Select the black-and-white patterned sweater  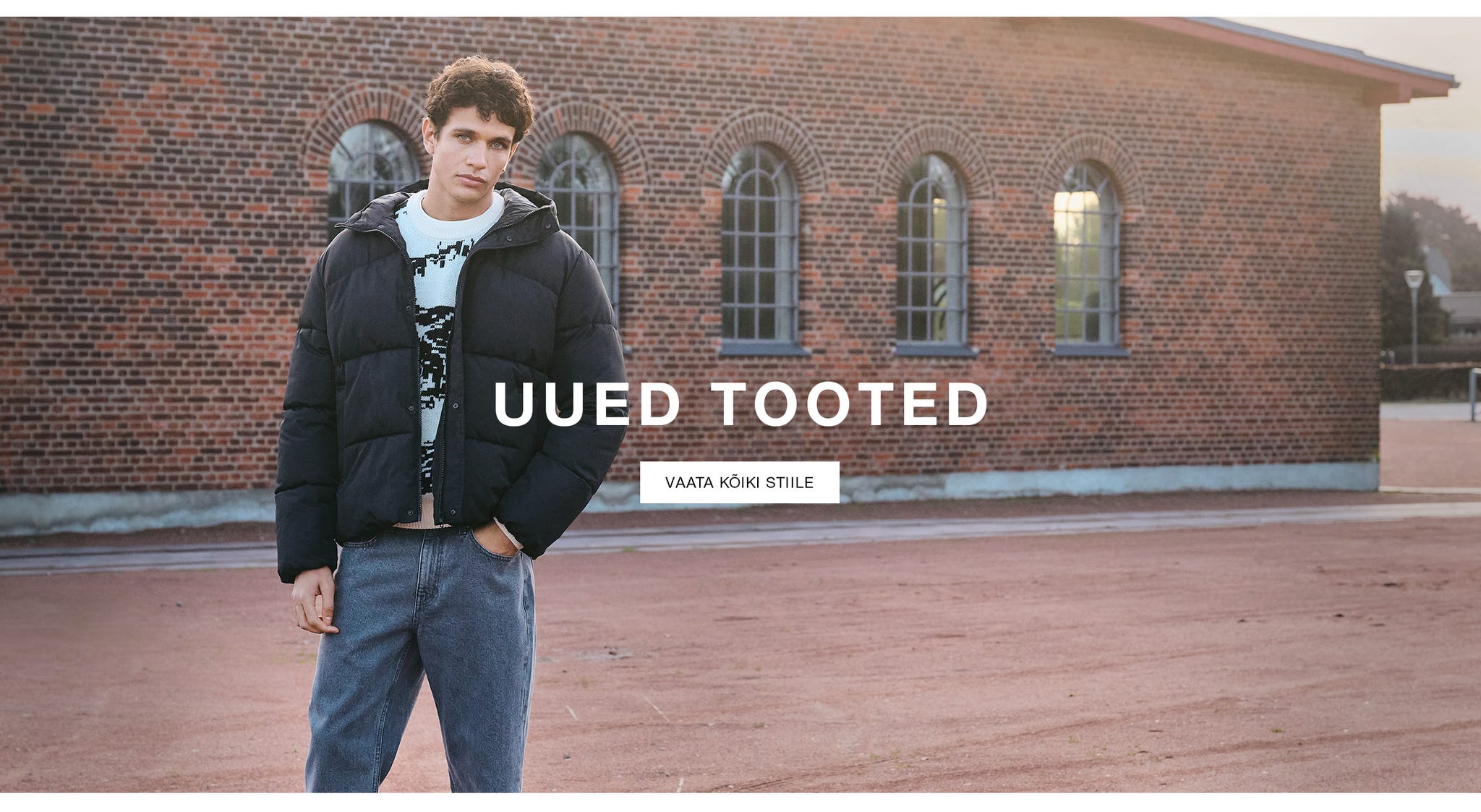click(x=439, y=325)
